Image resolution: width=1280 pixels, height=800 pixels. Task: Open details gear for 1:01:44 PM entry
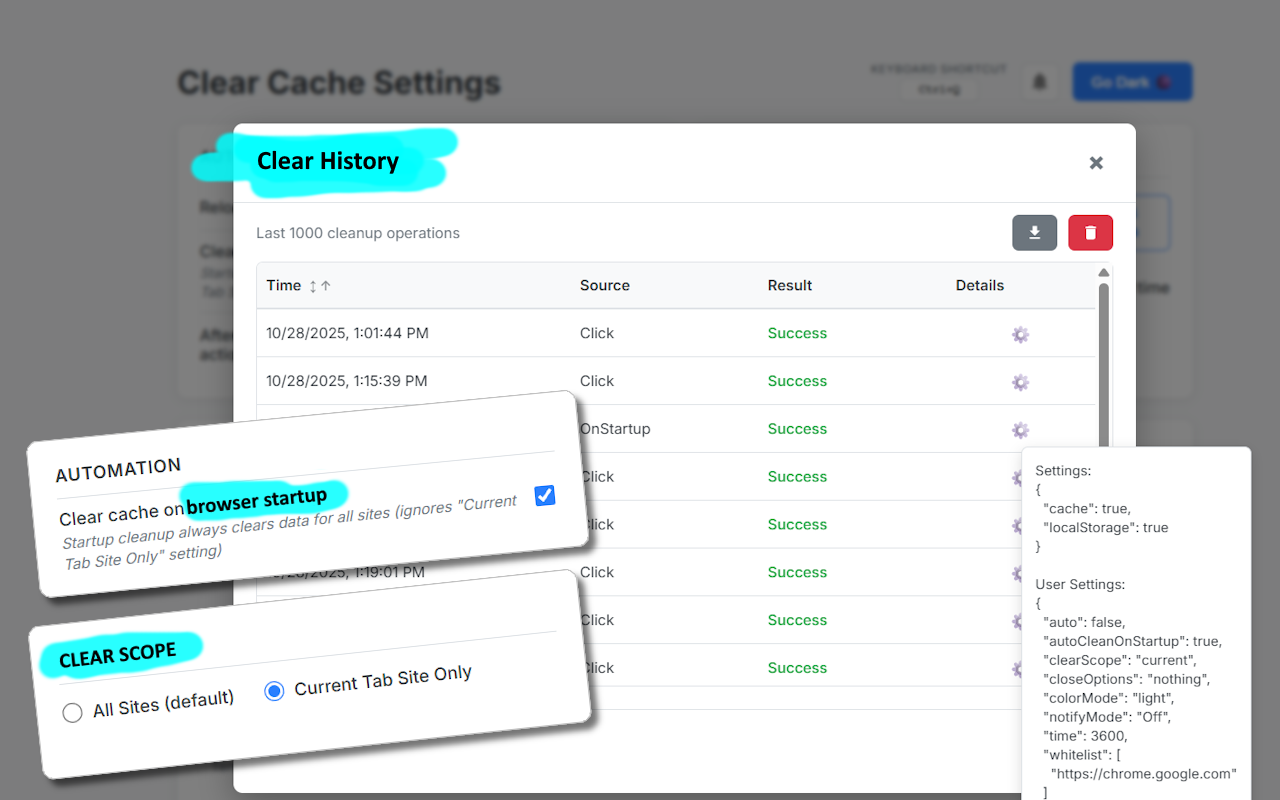tap(1020, 334)
